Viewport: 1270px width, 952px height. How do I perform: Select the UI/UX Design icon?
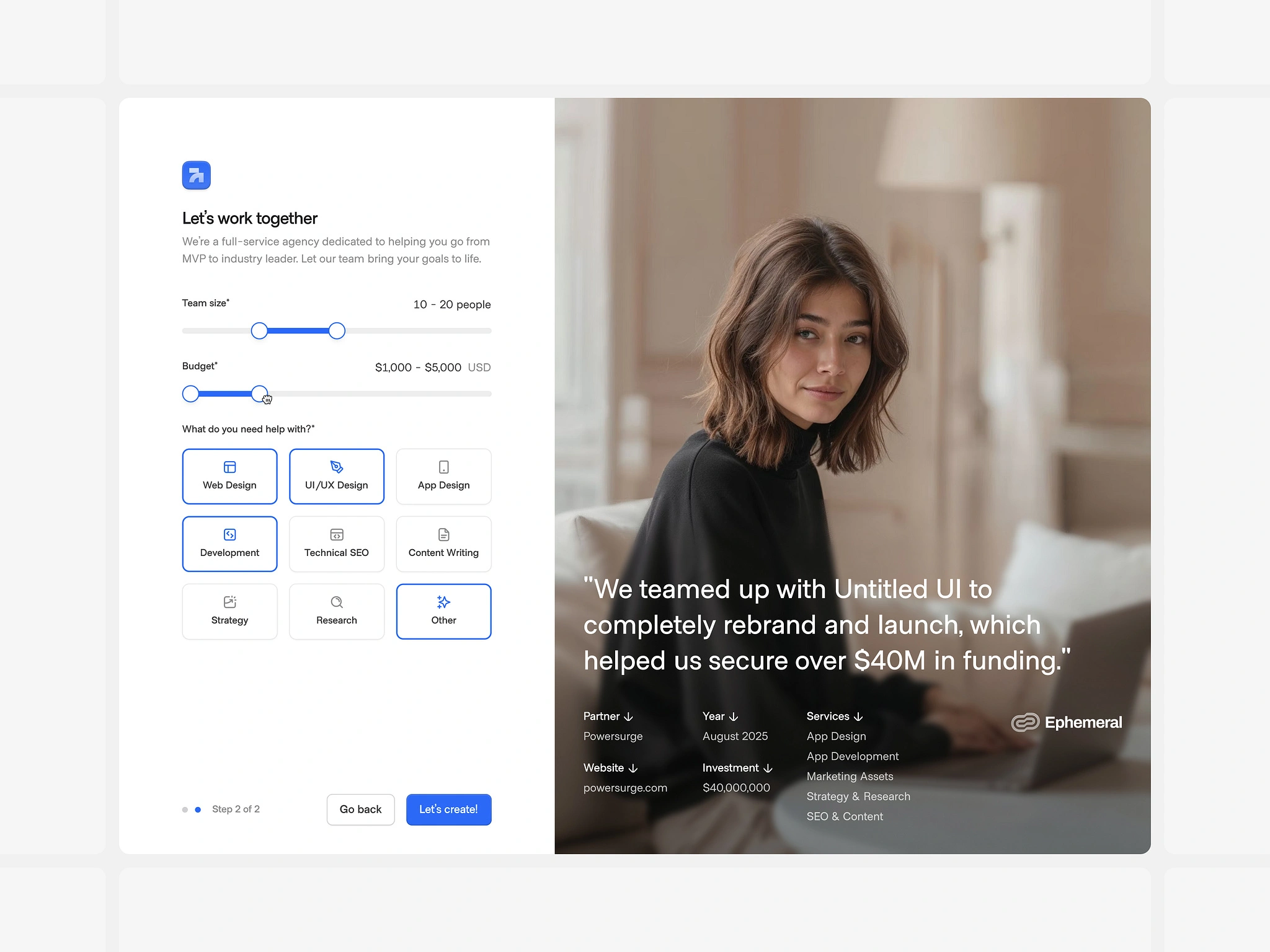pos(336,467)
